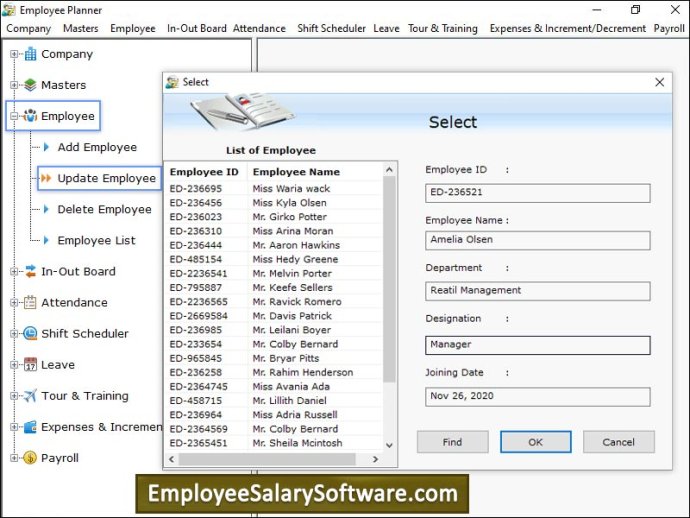The width and height of the screenshot is (690, 518).
Task: Open the Attendance menu
Action: [x=259, y=29]
